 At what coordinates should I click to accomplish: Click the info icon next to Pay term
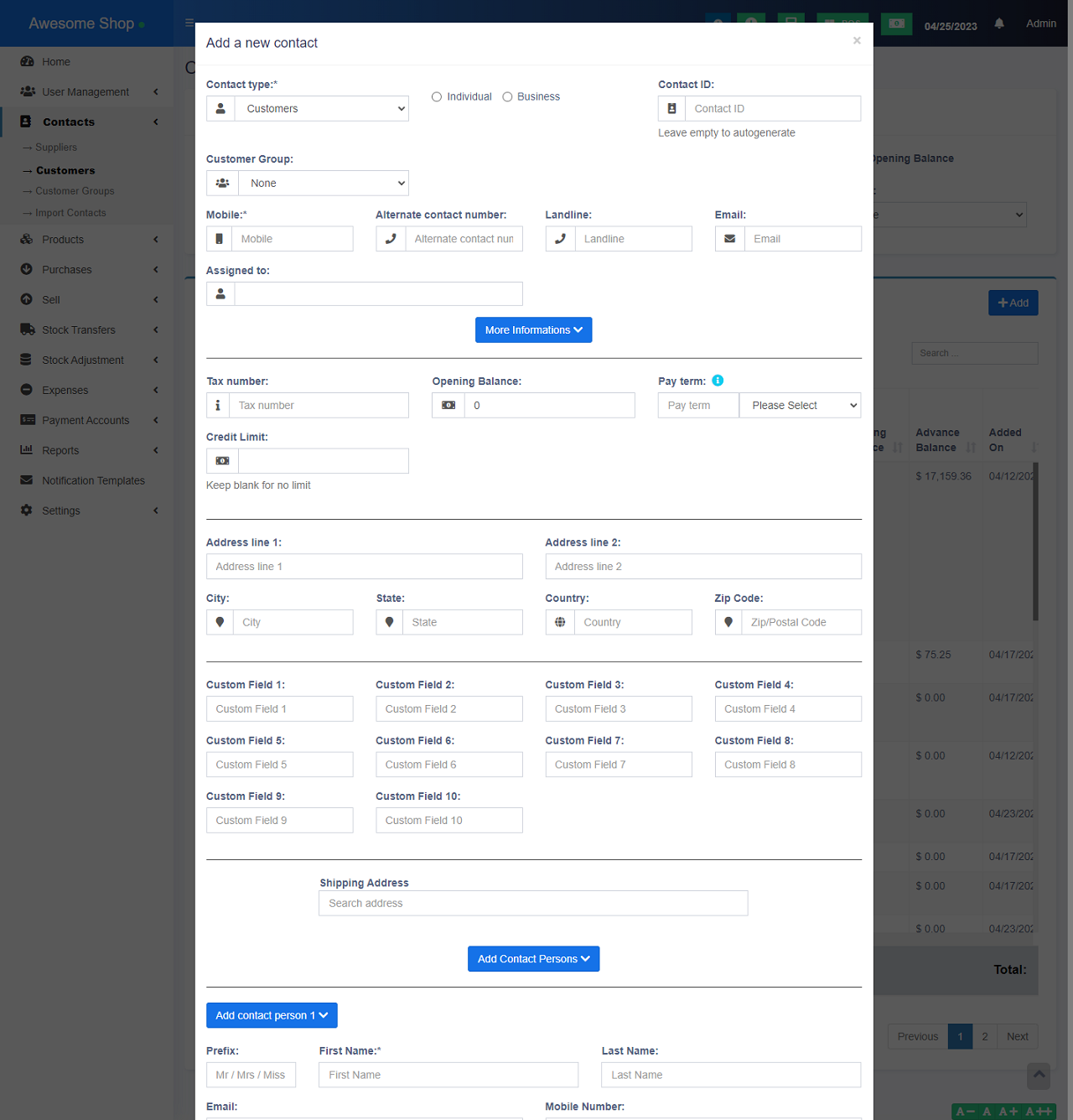(x=718, y=381)
